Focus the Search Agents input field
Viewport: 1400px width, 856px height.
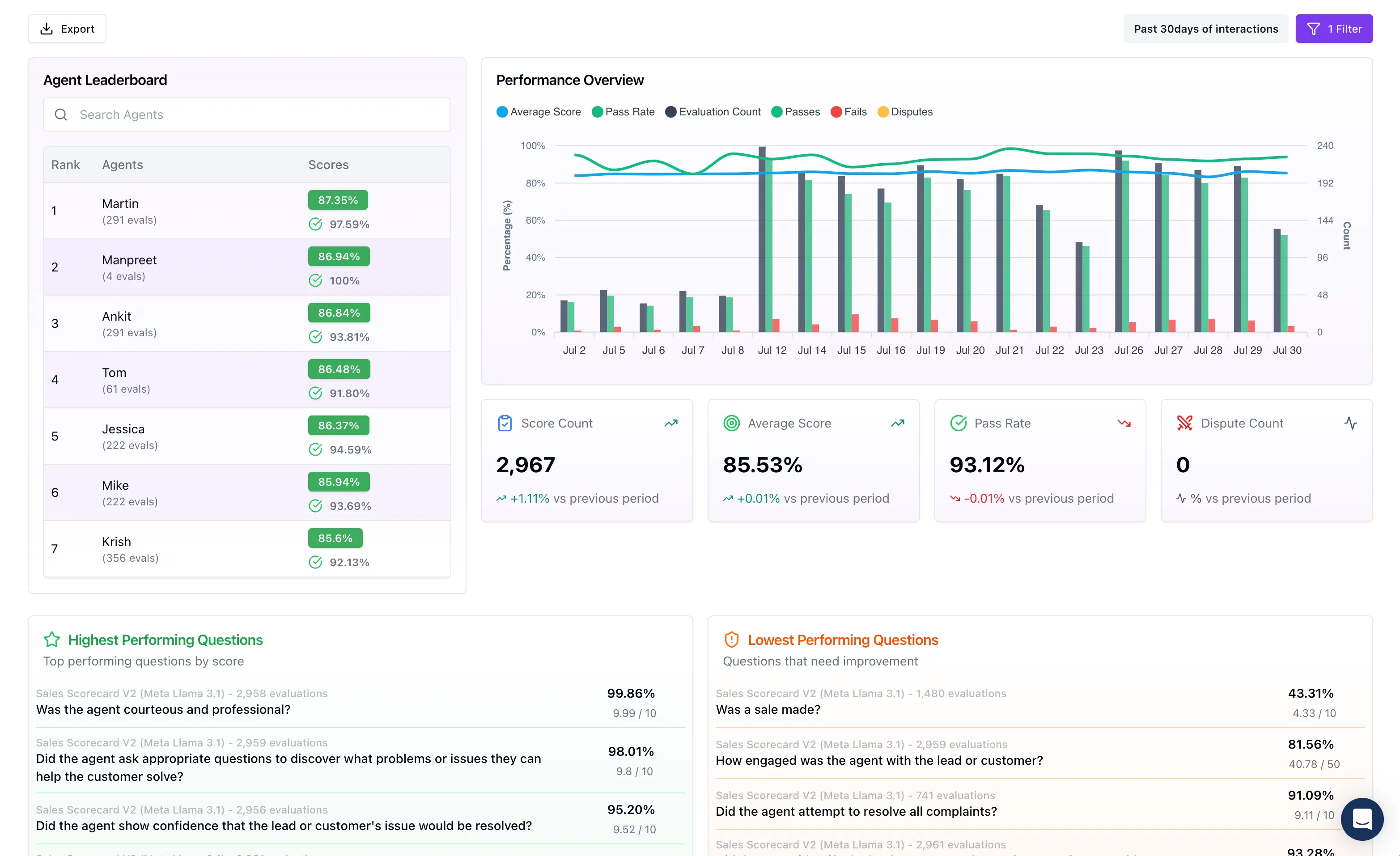tap(247, 115)
